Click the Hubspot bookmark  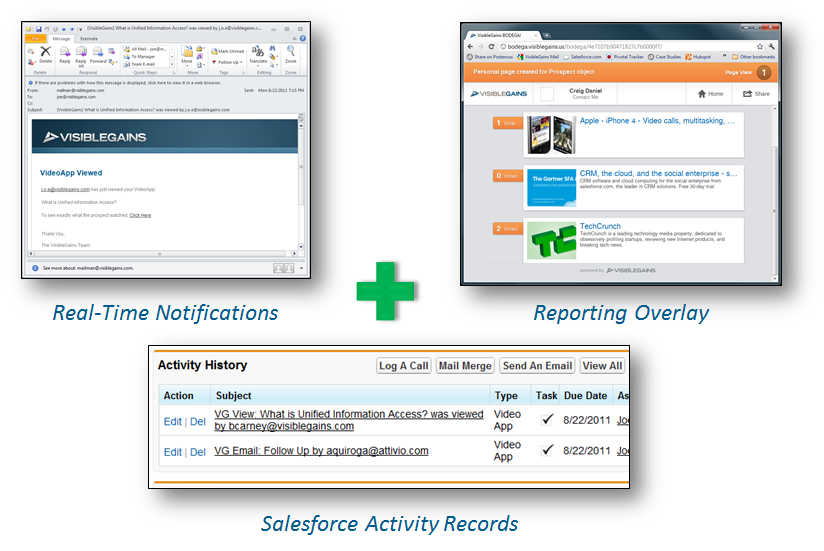click(x=698, y=57)
